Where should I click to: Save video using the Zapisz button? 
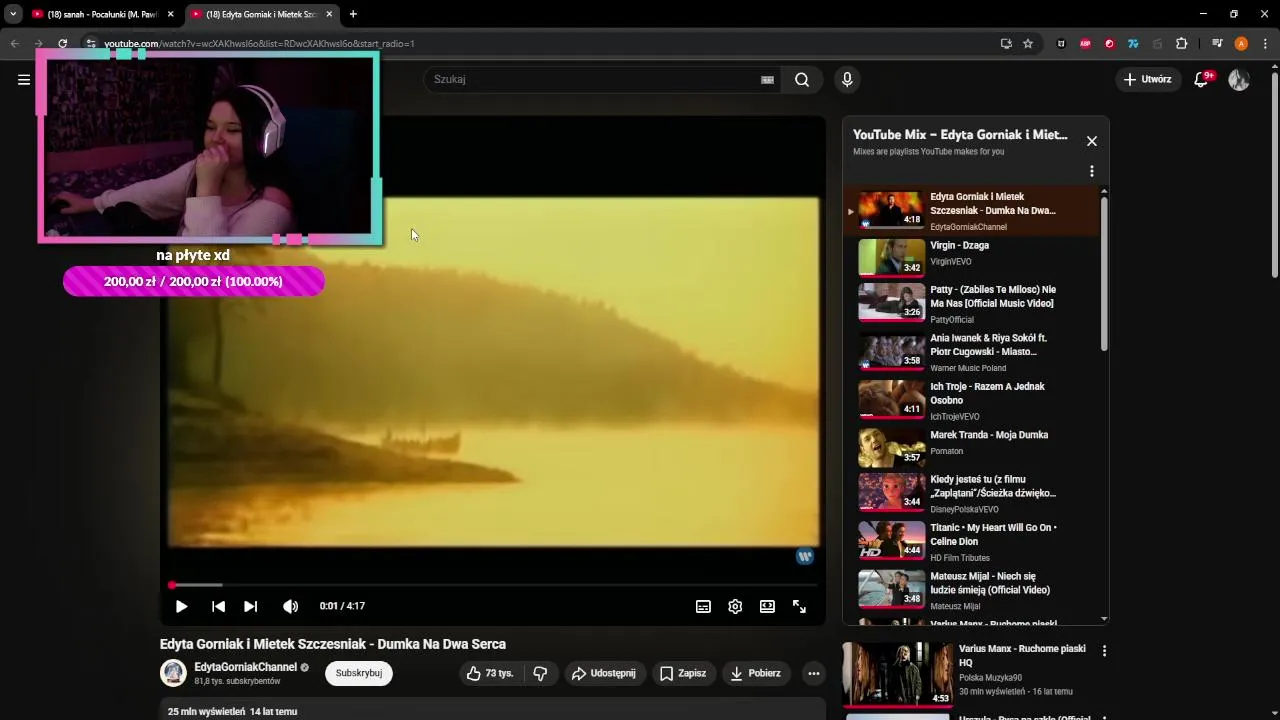point(682,674)
